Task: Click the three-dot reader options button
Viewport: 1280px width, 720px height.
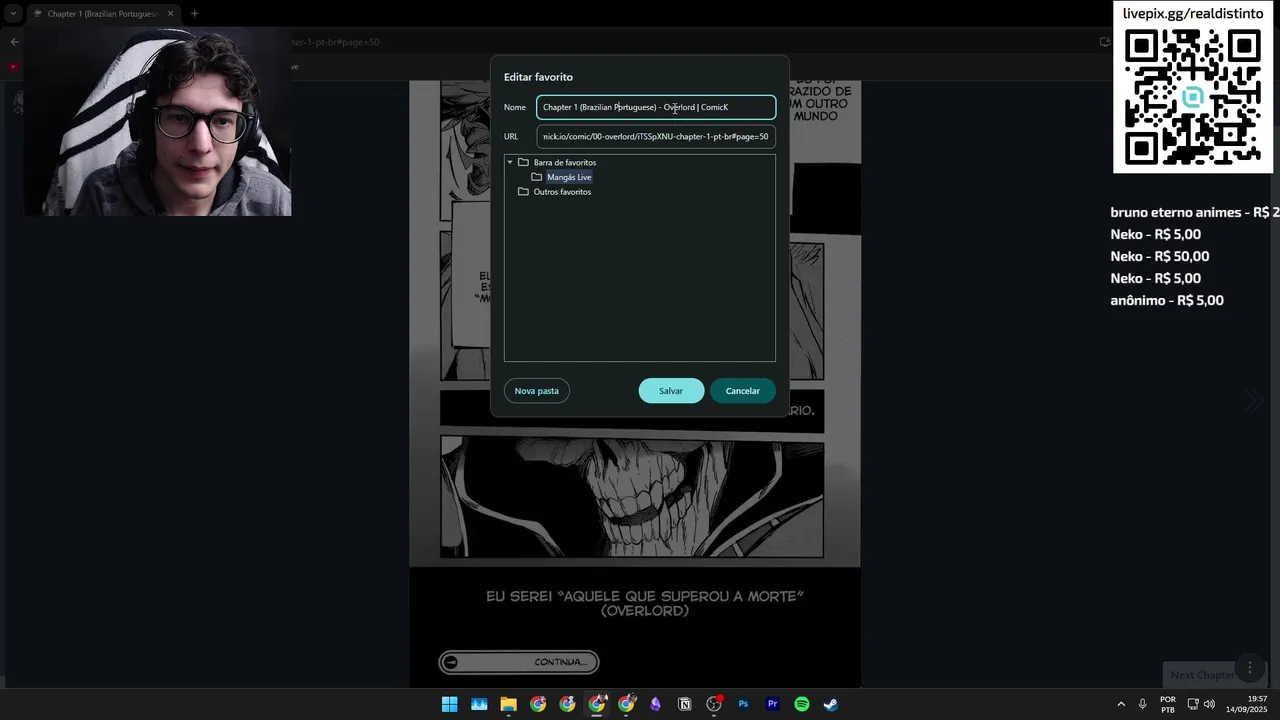Action: (1249, 667)
